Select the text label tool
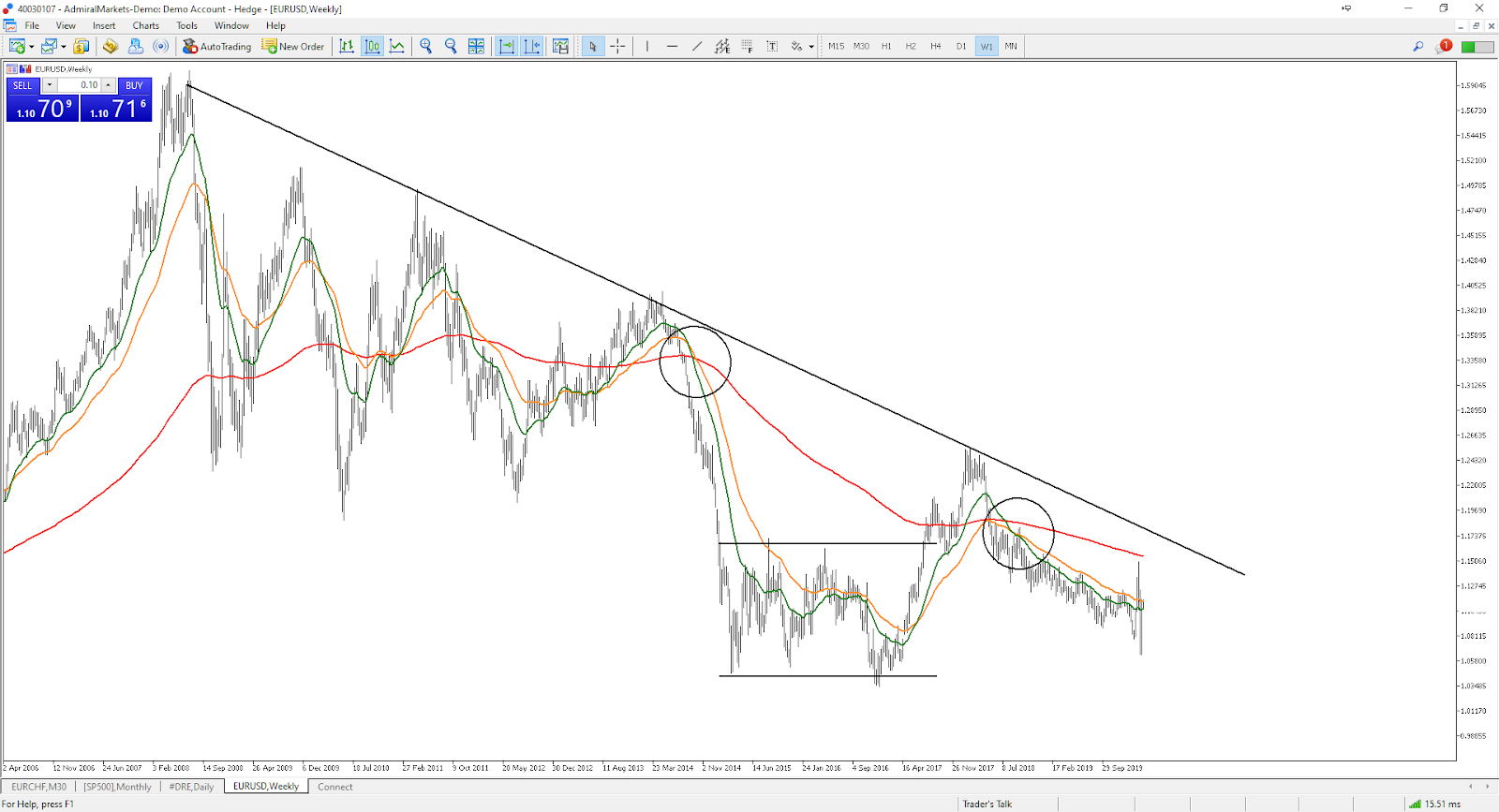The image size is (1499, 812). click(772, 46)
